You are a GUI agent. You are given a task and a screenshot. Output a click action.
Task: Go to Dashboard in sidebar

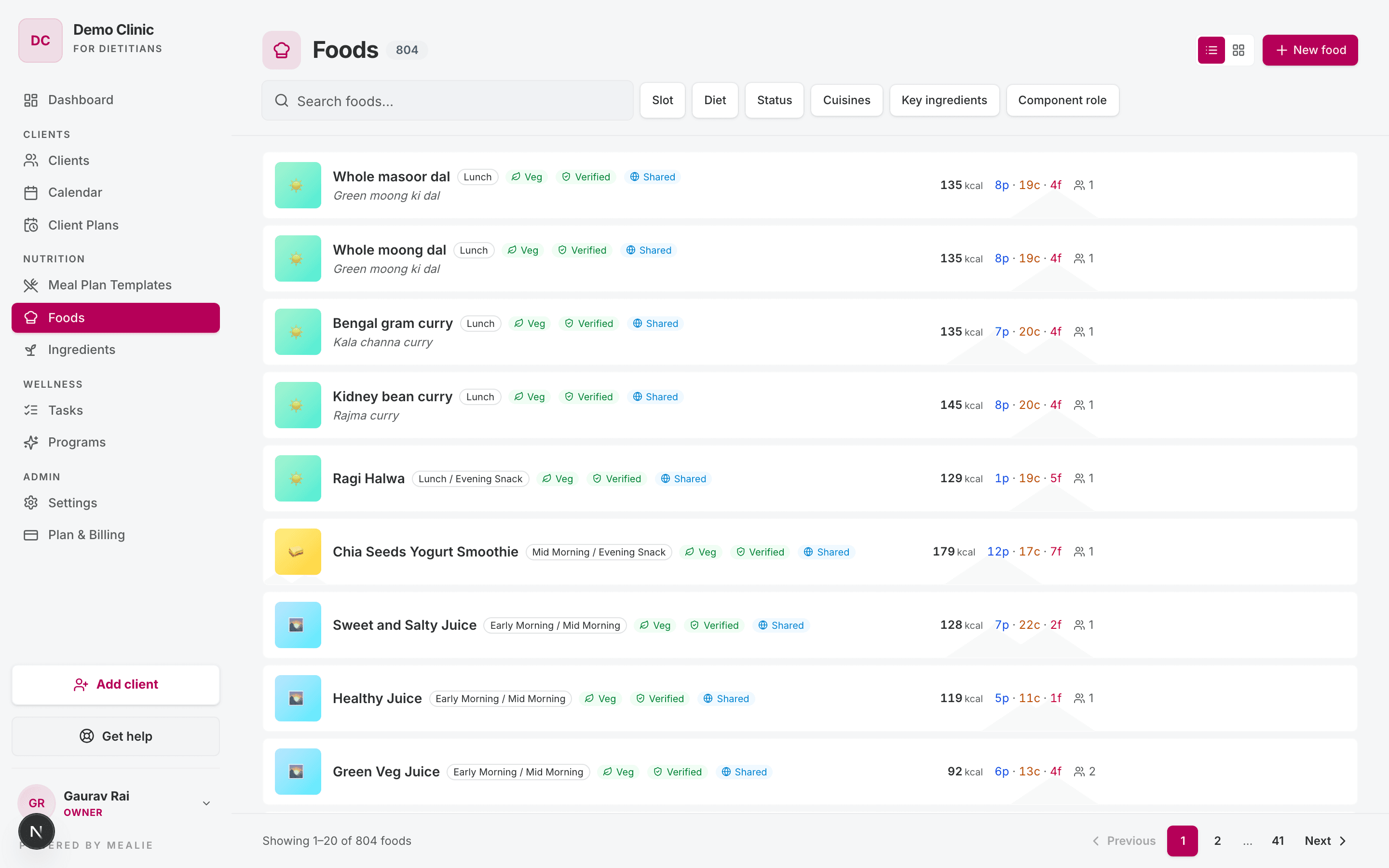click(115, 100)
